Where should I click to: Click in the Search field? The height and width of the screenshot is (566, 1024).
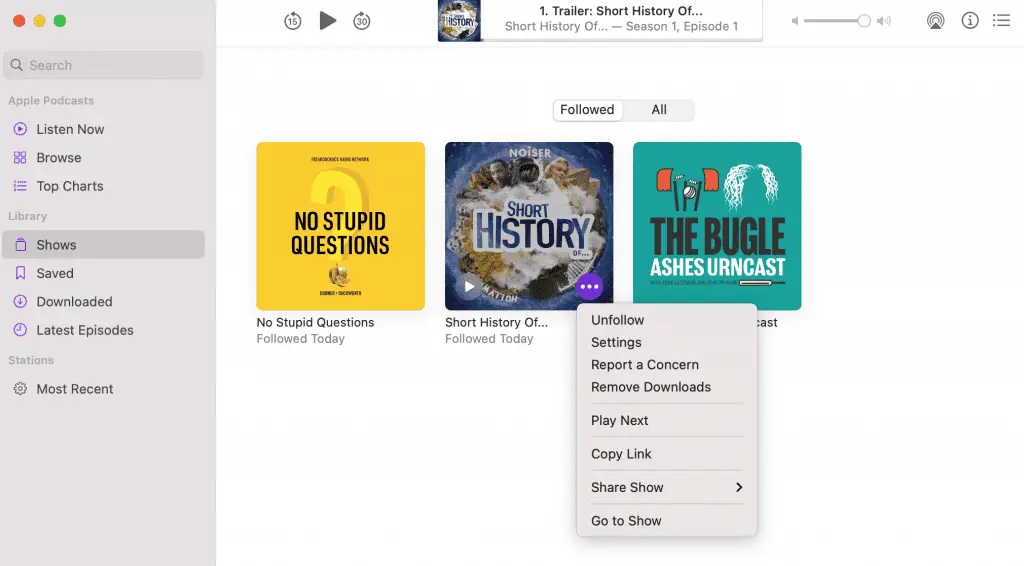click(x=104, y=65)
